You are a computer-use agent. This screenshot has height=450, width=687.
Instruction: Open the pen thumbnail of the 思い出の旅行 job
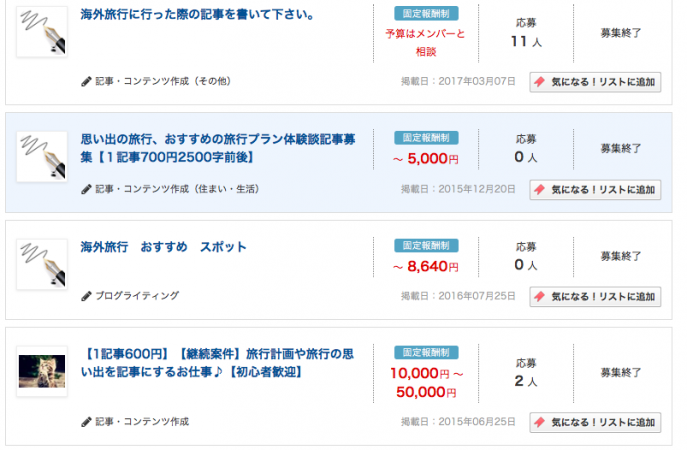click(x=42, y=156)
